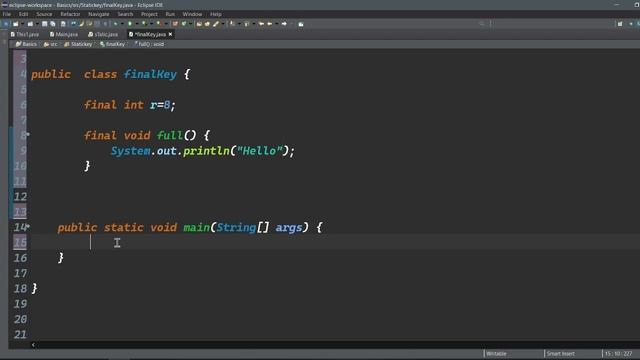Click the Back navigation arrow icon
The image size is (640, 360).
pyautogui.click(x=269, y=24)
